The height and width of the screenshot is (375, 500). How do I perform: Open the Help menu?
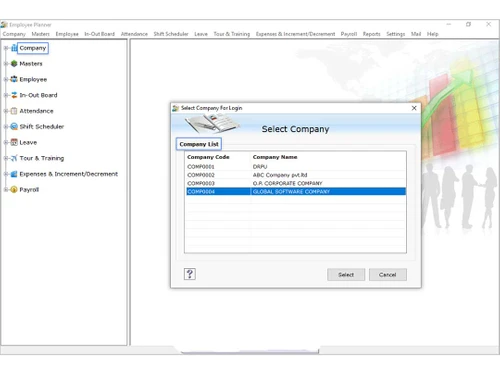coord(433,34)
